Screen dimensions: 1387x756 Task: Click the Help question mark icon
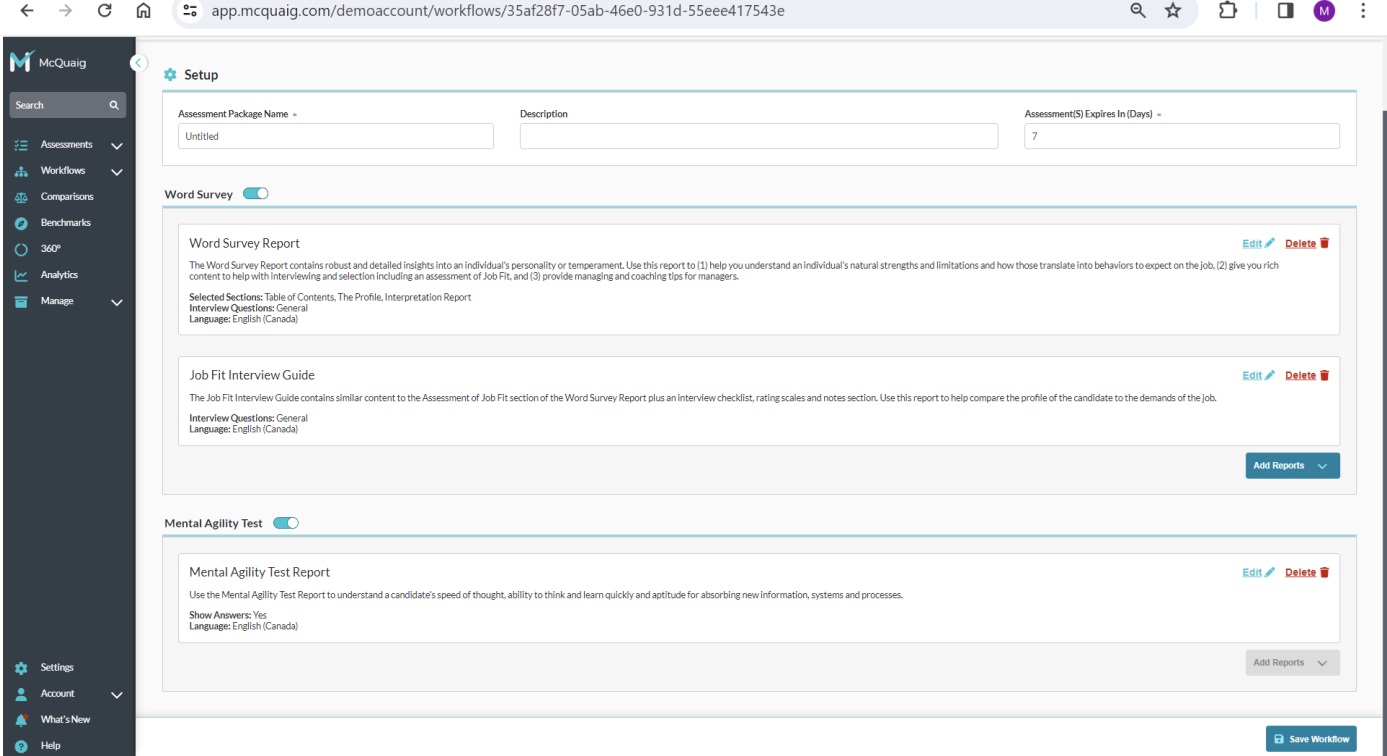pyautogui.click(x=20, y=745)
